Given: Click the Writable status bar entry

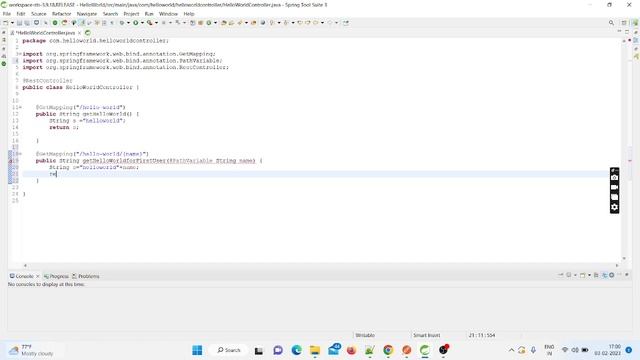Looking at the screenshot, I should pos(365,335).
